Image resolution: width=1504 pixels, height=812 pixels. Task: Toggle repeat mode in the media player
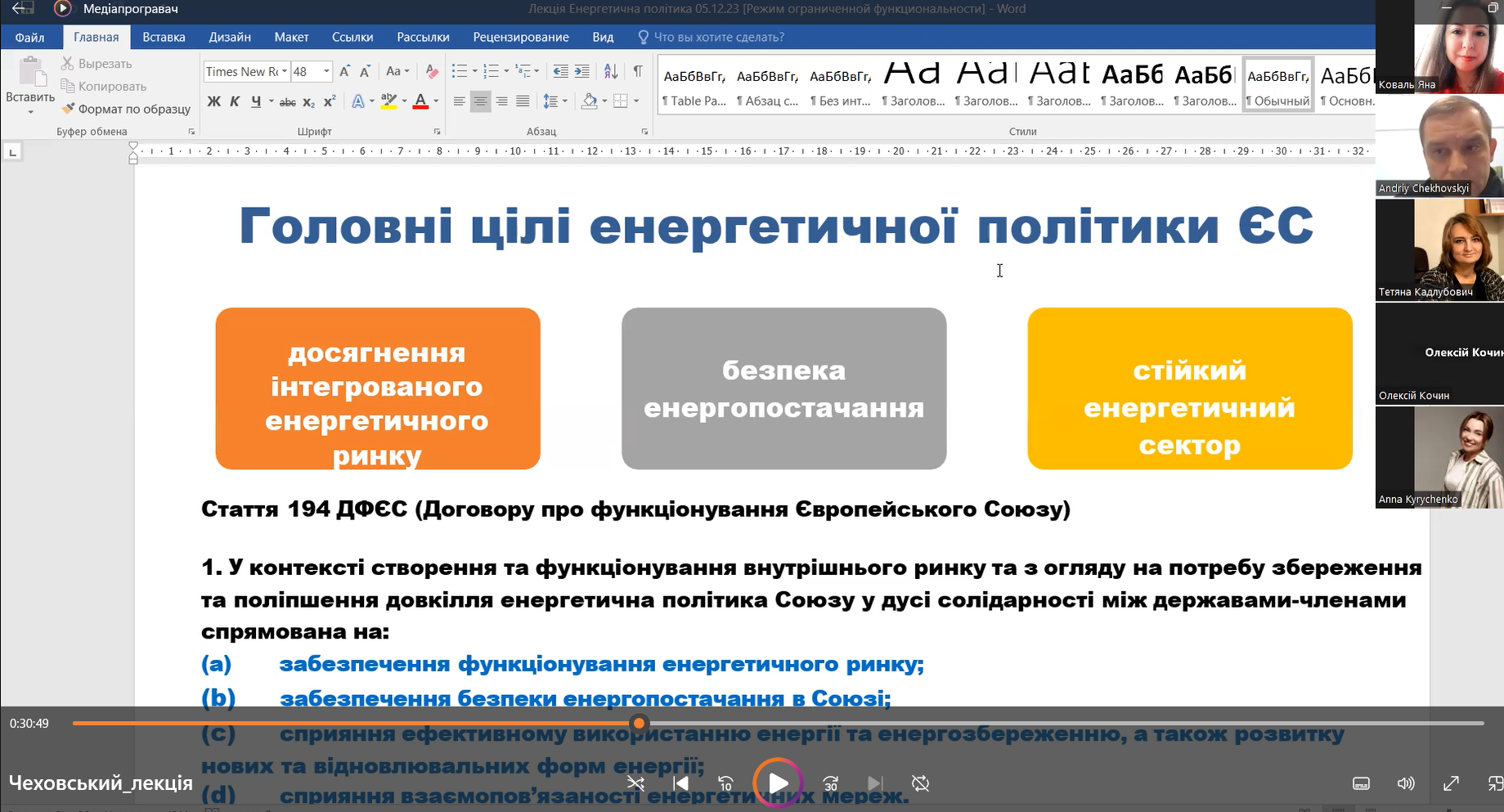[x=920, y=783]
